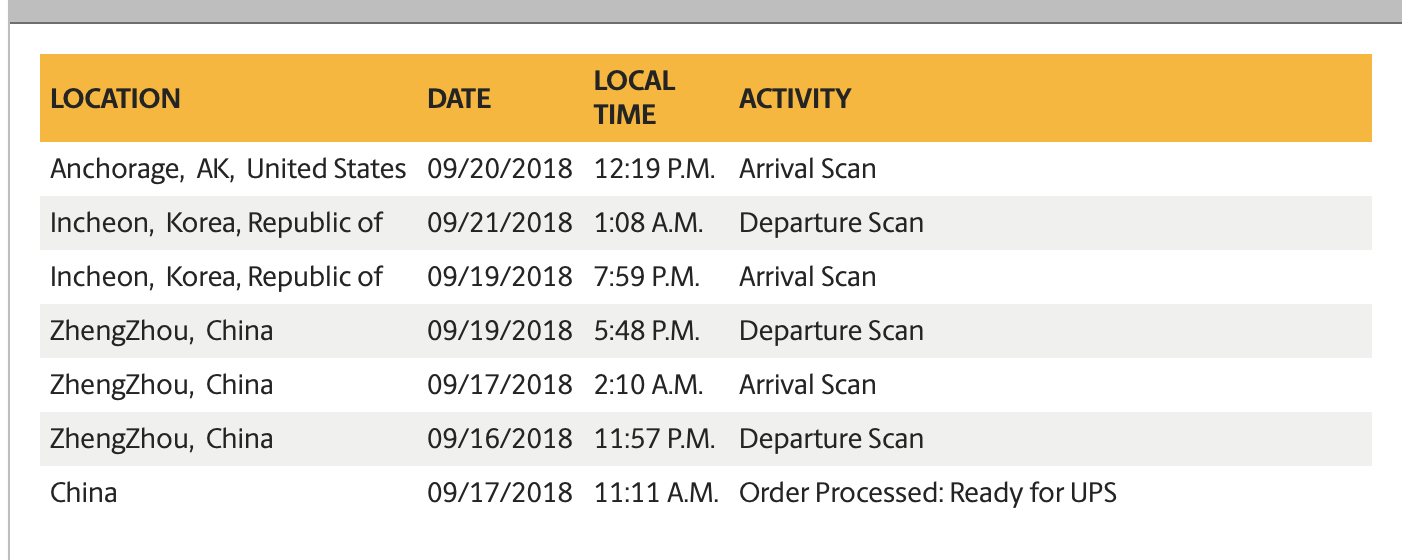Click the 11:57 P.M. time cell

pos(654,439)
